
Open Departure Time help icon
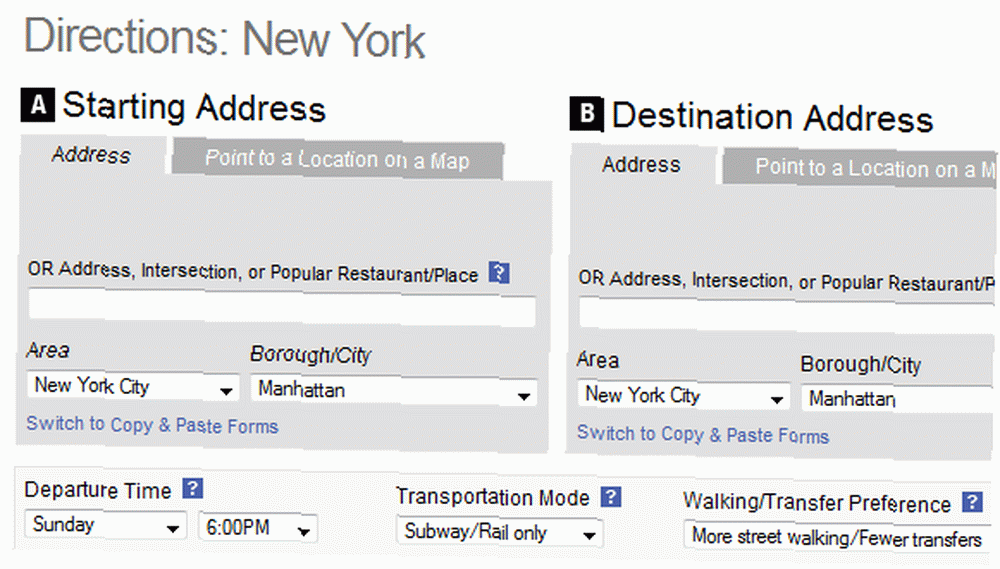193,489
